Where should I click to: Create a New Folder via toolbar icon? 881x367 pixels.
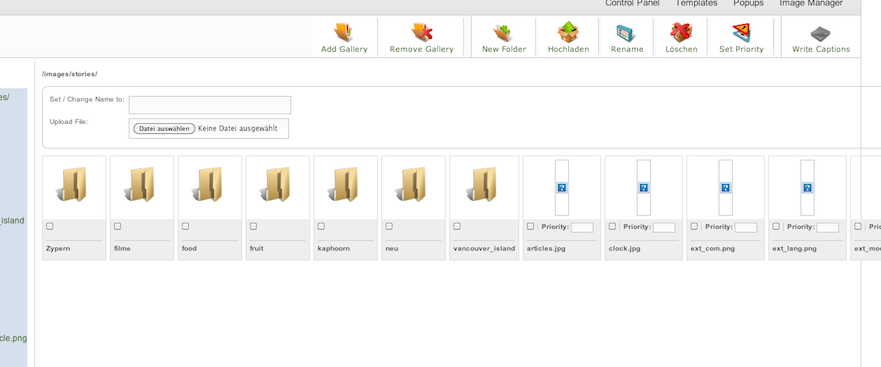coord(503,33)
